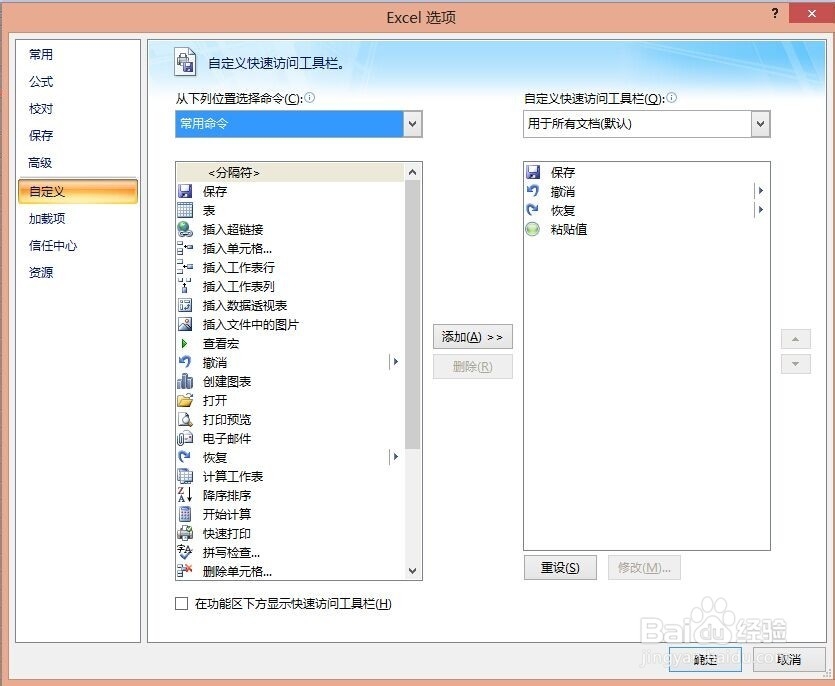This screenshot has width=835, height=686.
Task: Click the move up arrow button
Action: tap(796, 339)
